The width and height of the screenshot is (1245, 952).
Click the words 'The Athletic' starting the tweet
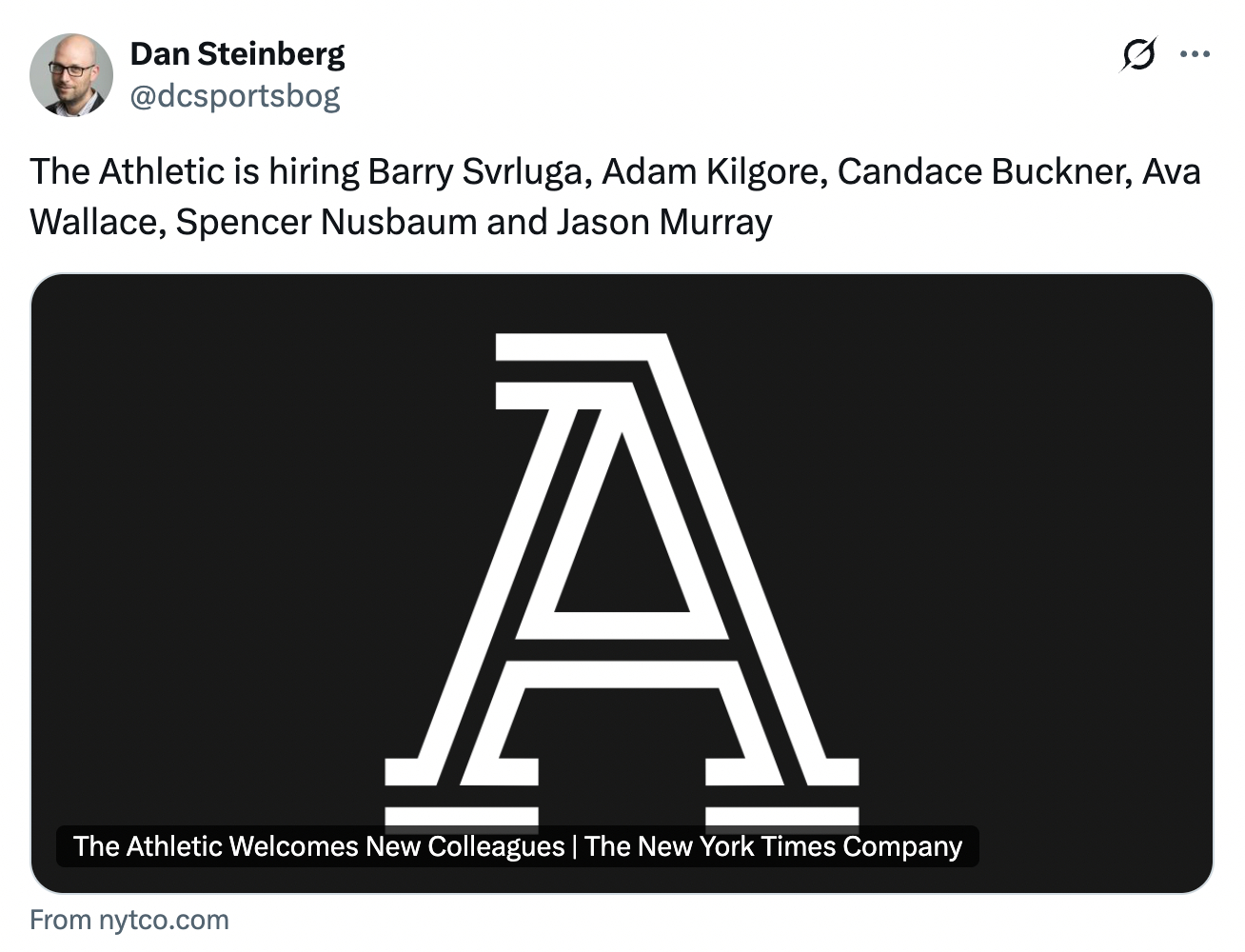click(x=127, y=172)
